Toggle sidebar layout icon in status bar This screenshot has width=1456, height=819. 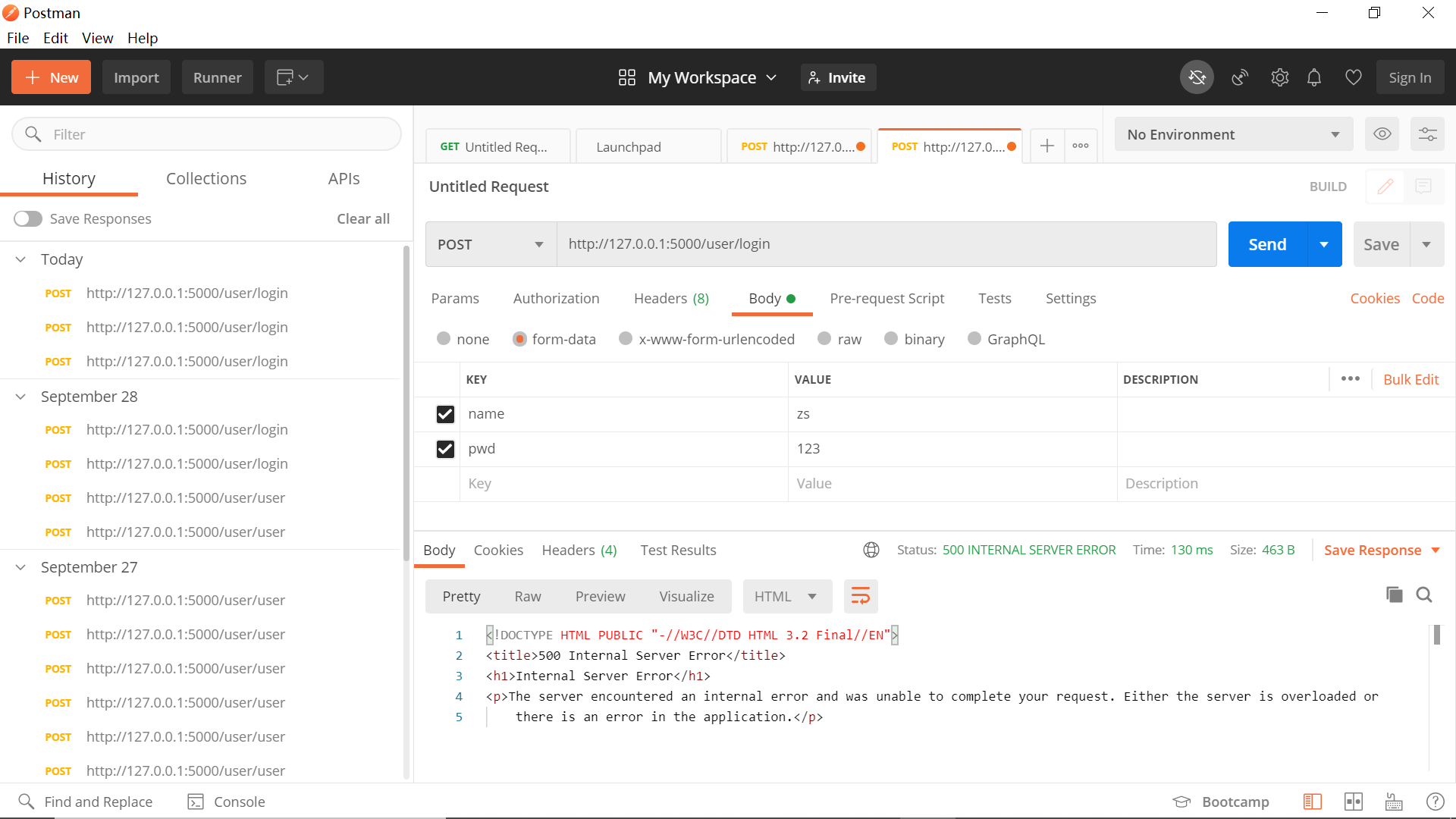(x=1313, y=802)
